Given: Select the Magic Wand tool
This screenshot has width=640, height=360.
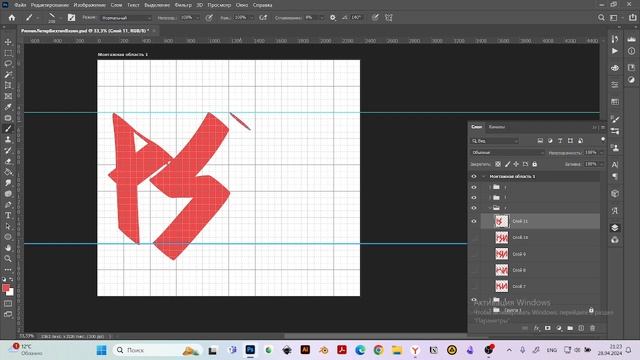Looking at the screenshot, I should (8, 75).
